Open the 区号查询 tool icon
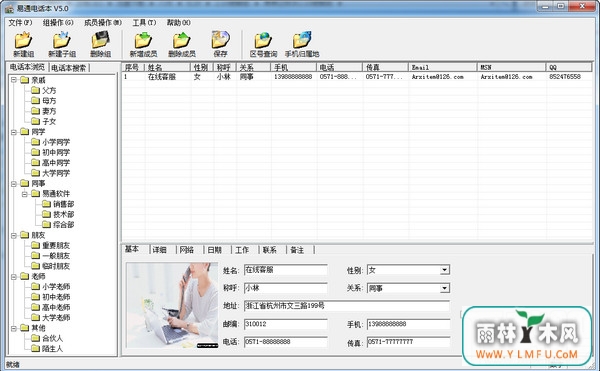This screenshot has height=371, width=600. [x=263, y=44]
